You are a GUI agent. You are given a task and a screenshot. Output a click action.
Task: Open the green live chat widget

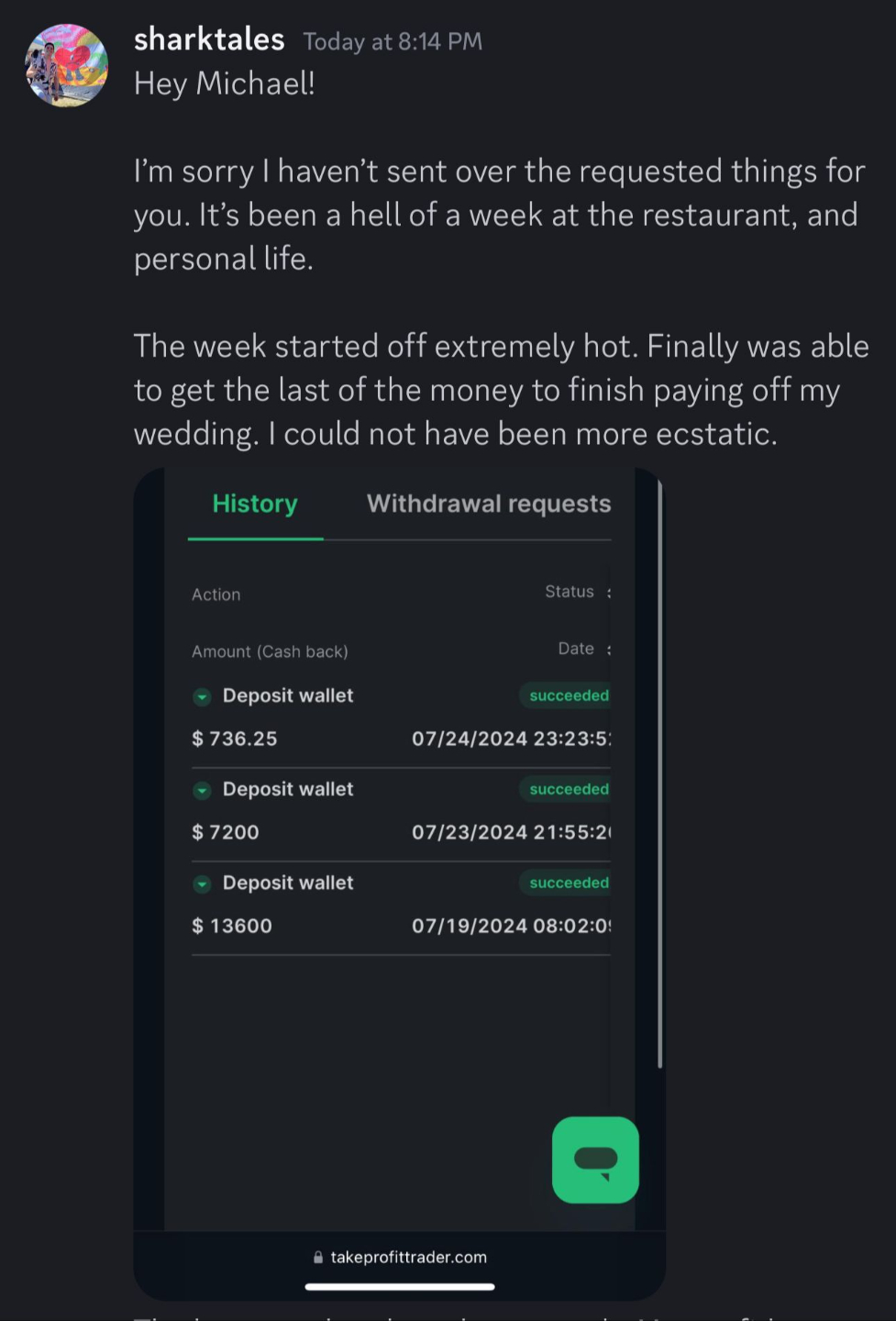[x=595, y=1160]
